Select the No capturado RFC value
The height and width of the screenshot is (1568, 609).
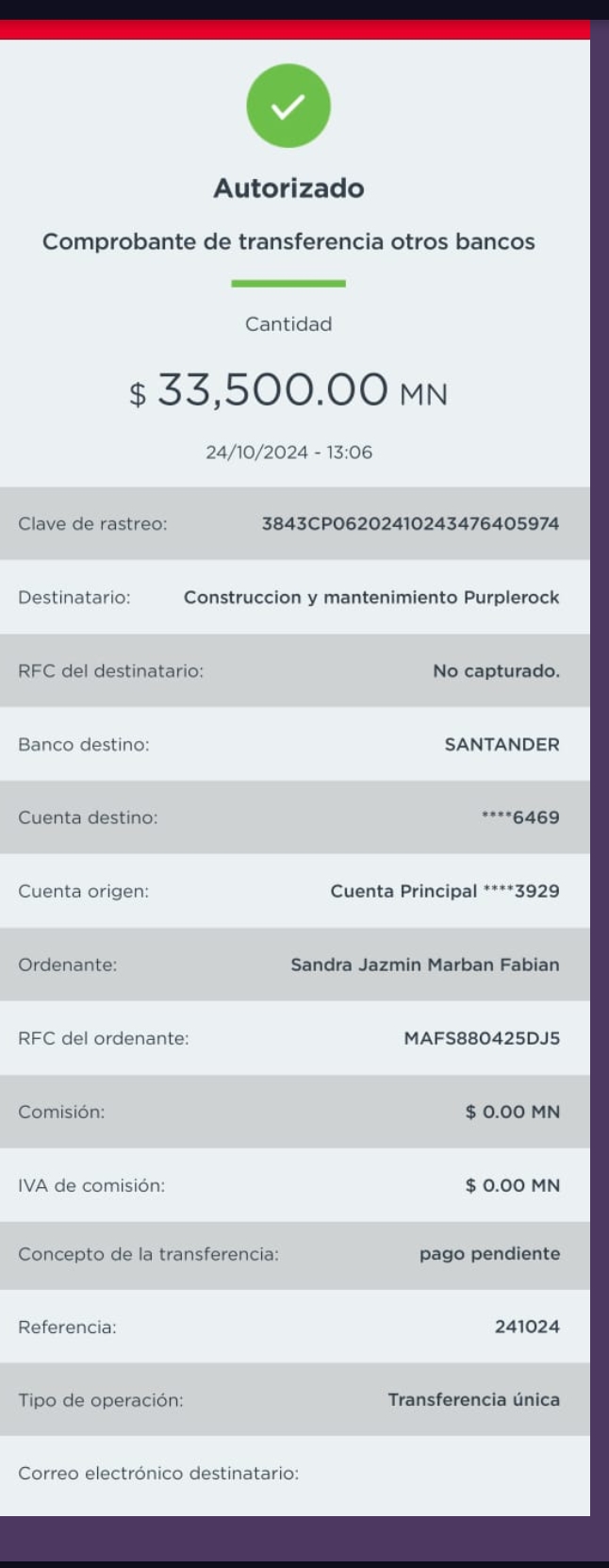496,670
